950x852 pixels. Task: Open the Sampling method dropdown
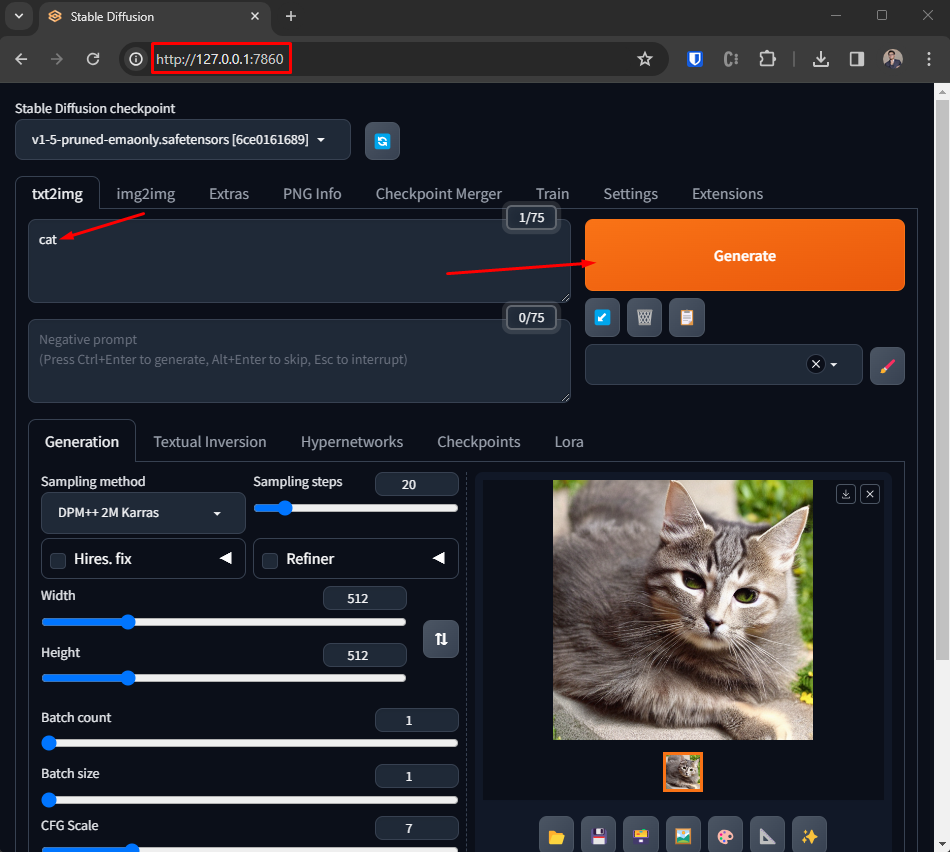point(143,513)
